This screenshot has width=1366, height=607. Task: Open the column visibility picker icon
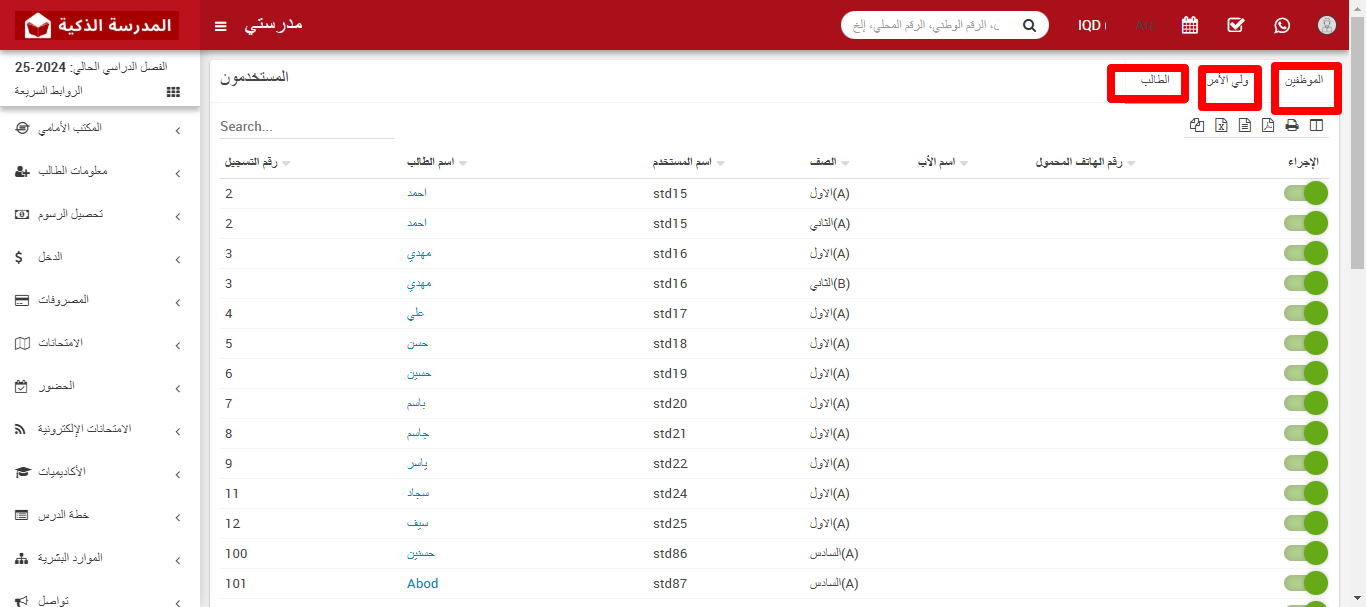1316,125
